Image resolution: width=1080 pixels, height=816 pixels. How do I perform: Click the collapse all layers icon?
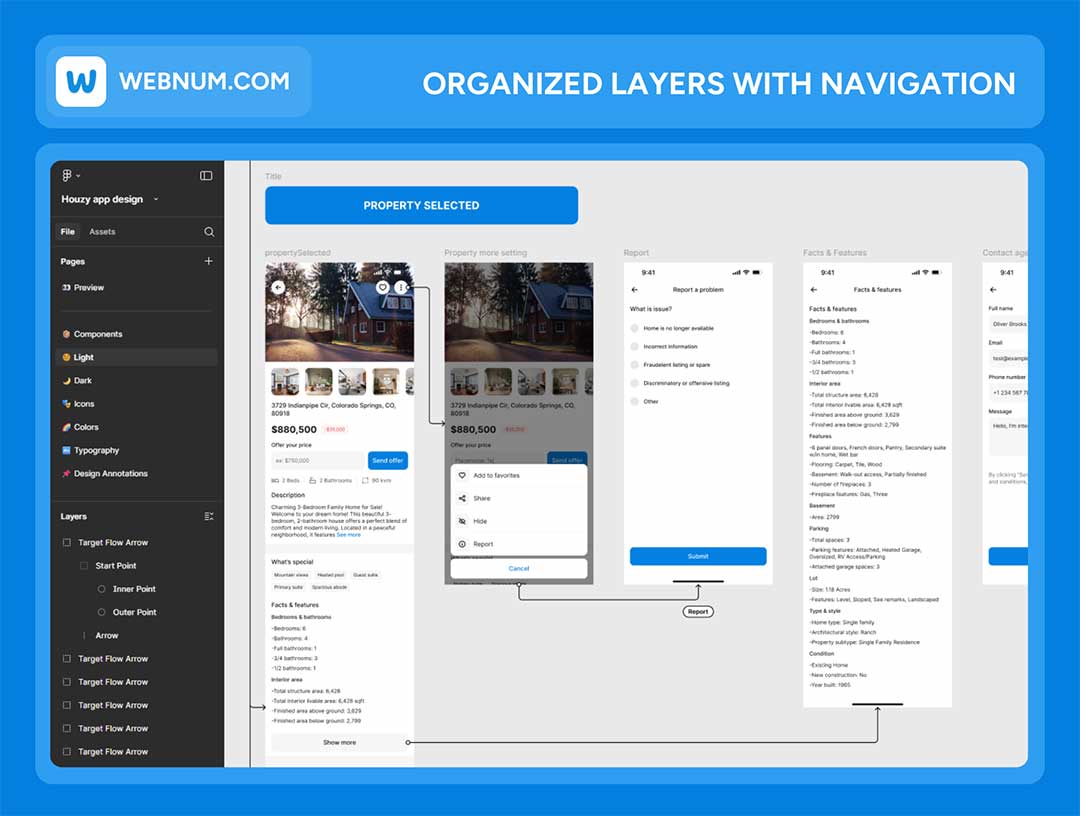(209, 516)
